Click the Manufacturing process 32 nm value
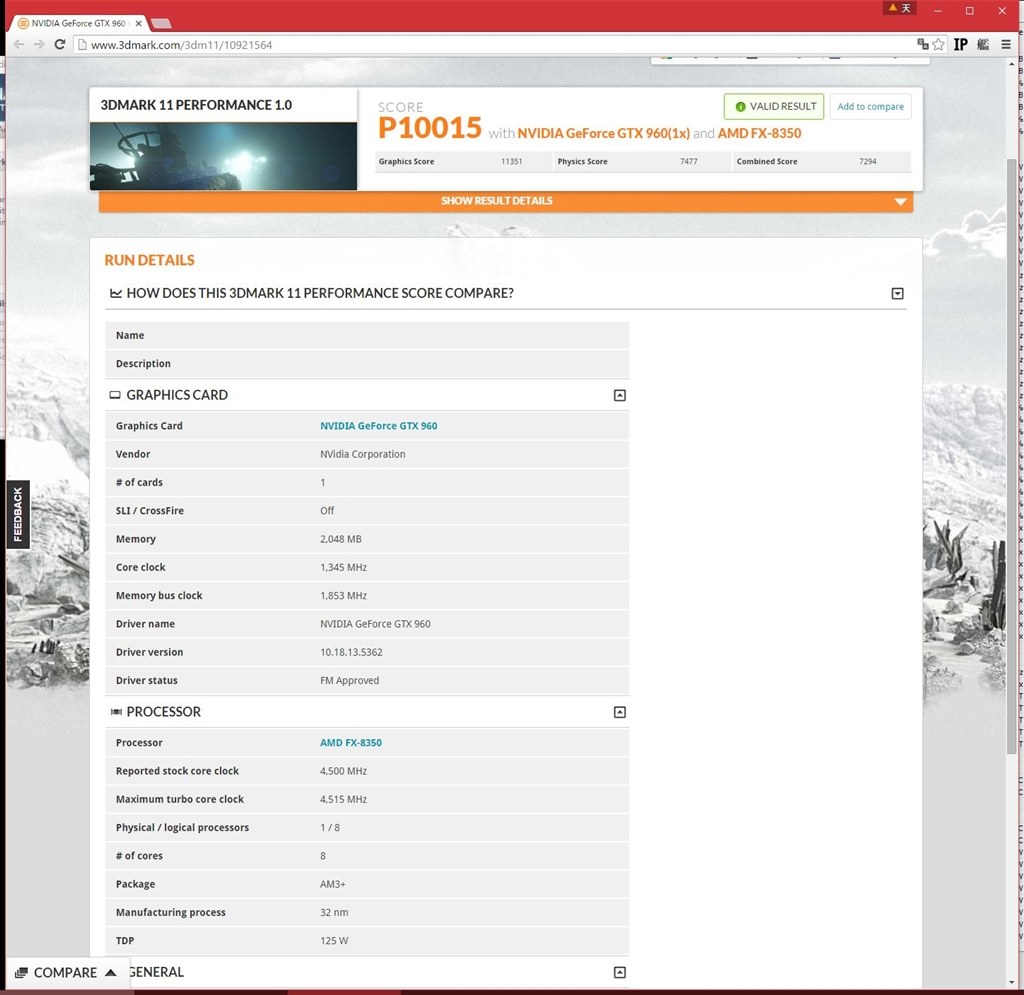The width and height of the screenshot is (1024, 995). coord(334,912)
